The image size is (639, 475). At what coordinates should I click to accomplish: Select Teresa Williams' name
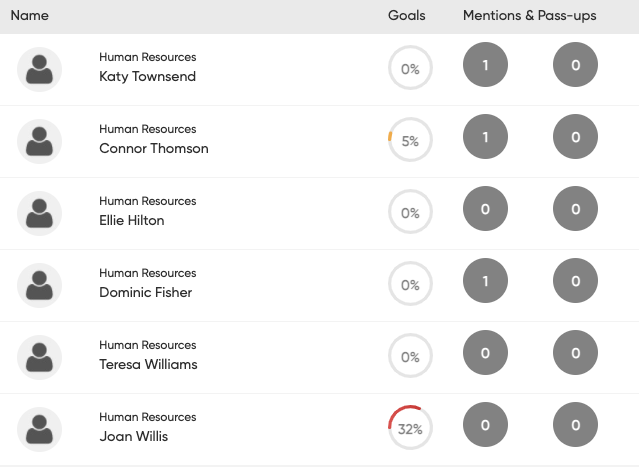[x=148, y=365]
